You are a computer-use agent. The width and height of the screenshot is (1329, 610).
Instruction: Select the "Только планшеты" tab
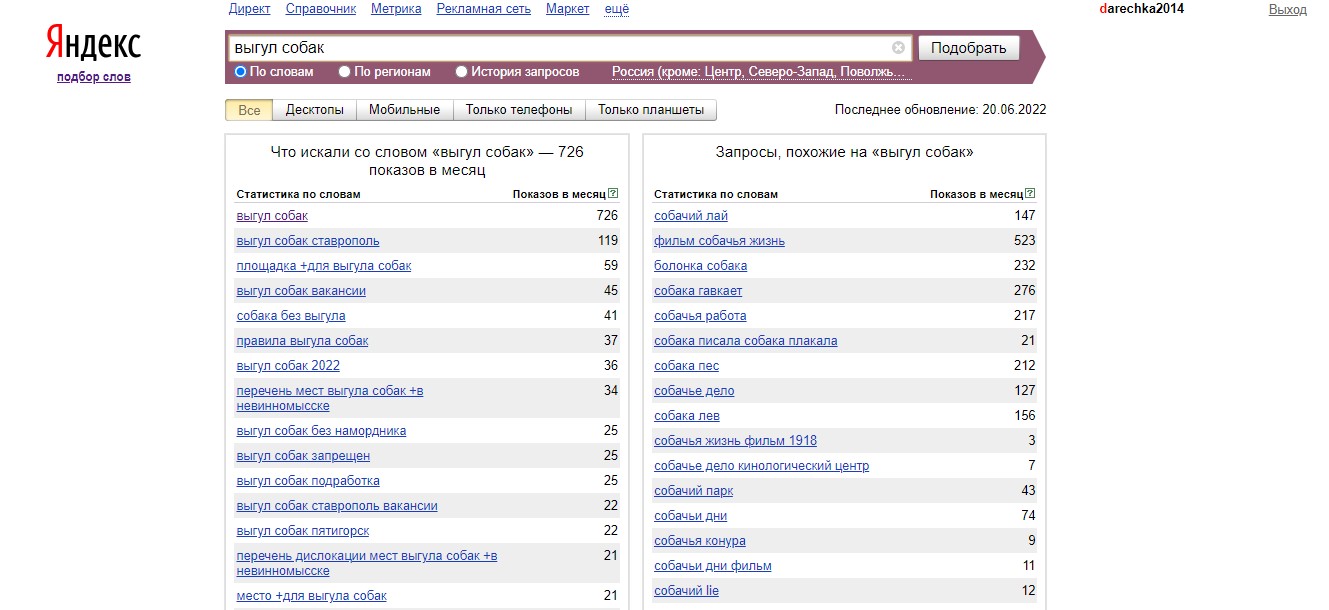651,110
